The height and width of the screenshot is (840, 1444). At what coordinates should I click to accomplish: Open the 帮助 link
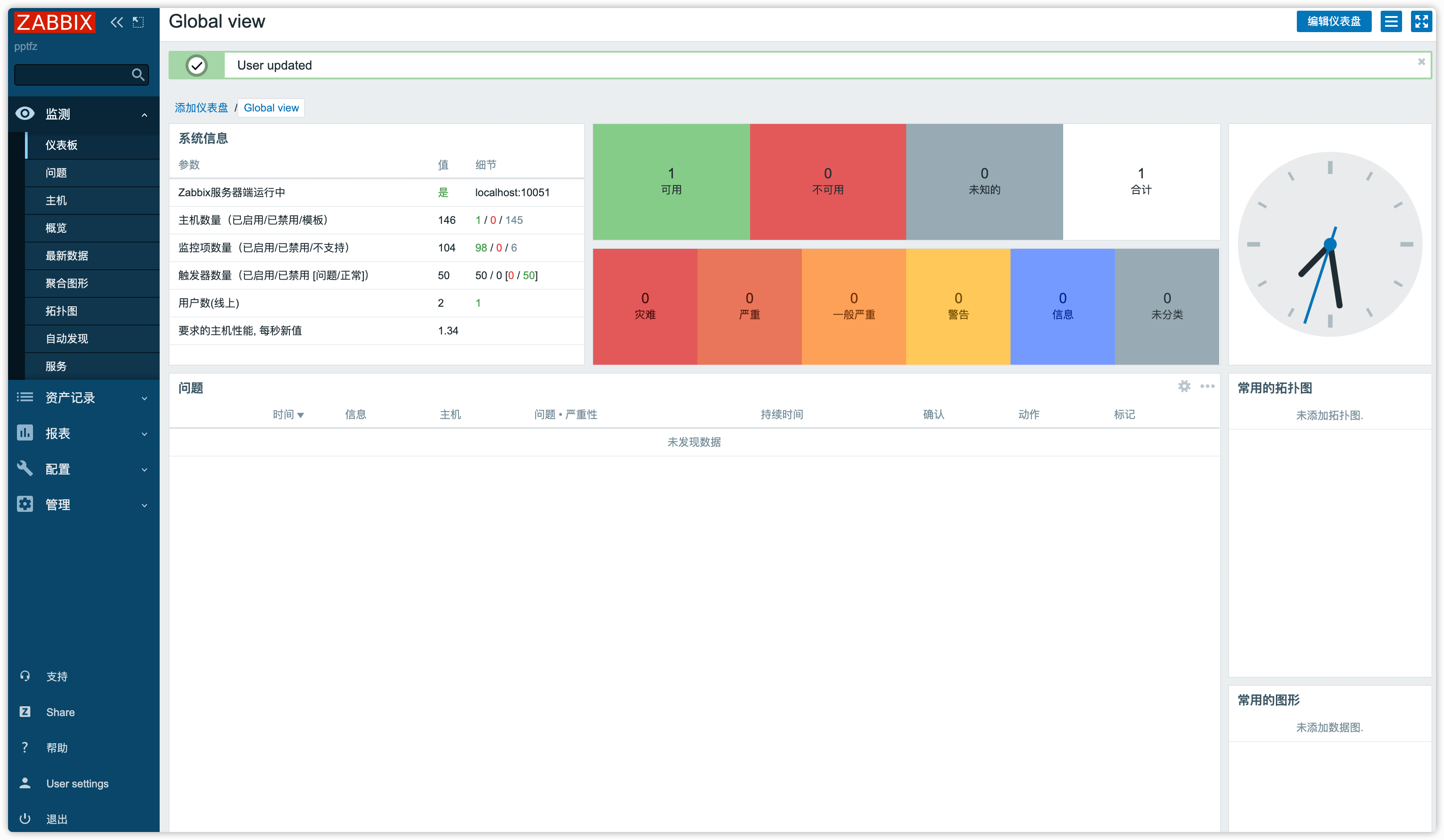[57, 747]
